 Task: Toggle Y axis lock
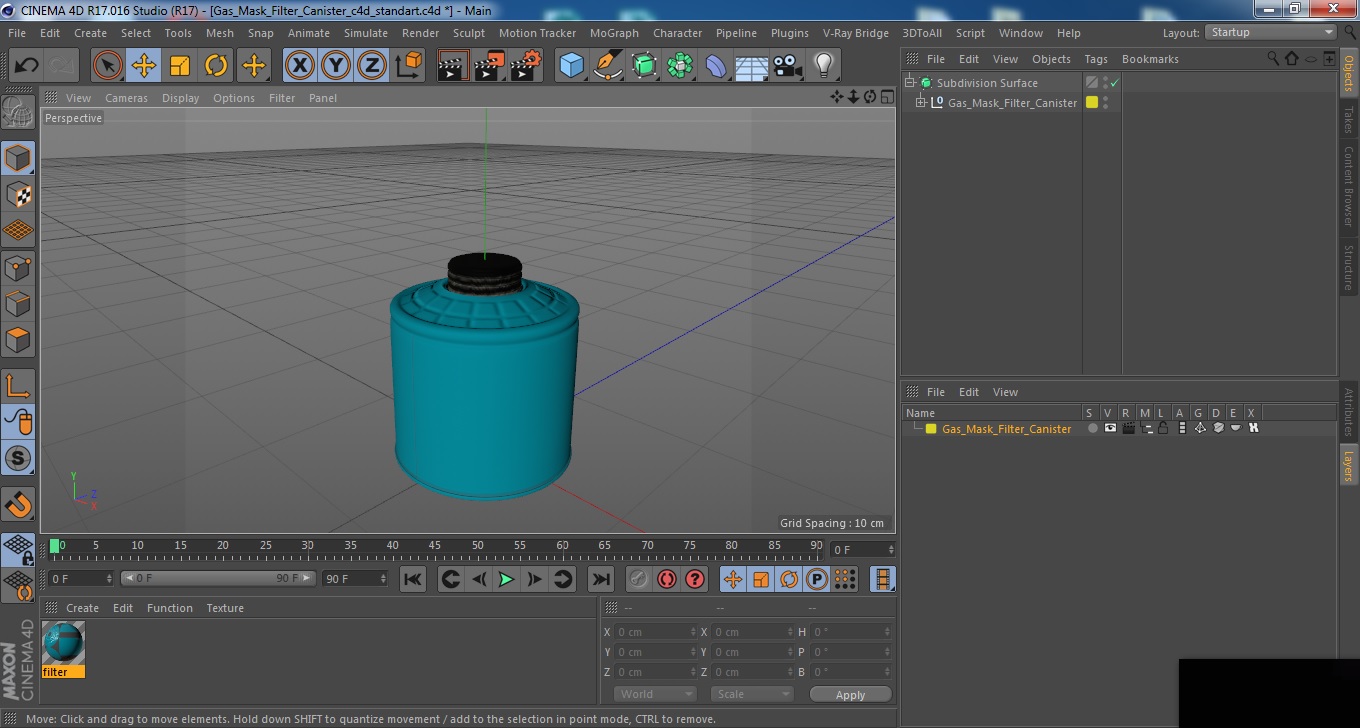(336, 66)
